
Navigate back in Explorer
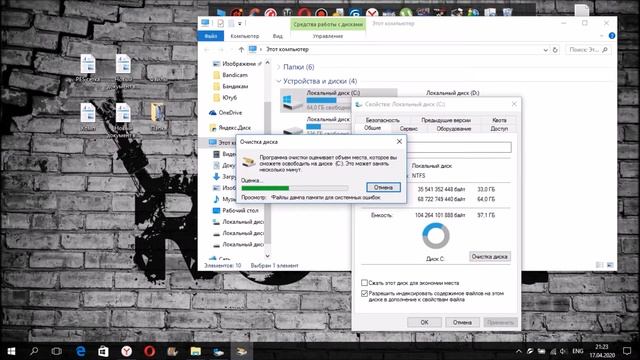pos(207,49)
